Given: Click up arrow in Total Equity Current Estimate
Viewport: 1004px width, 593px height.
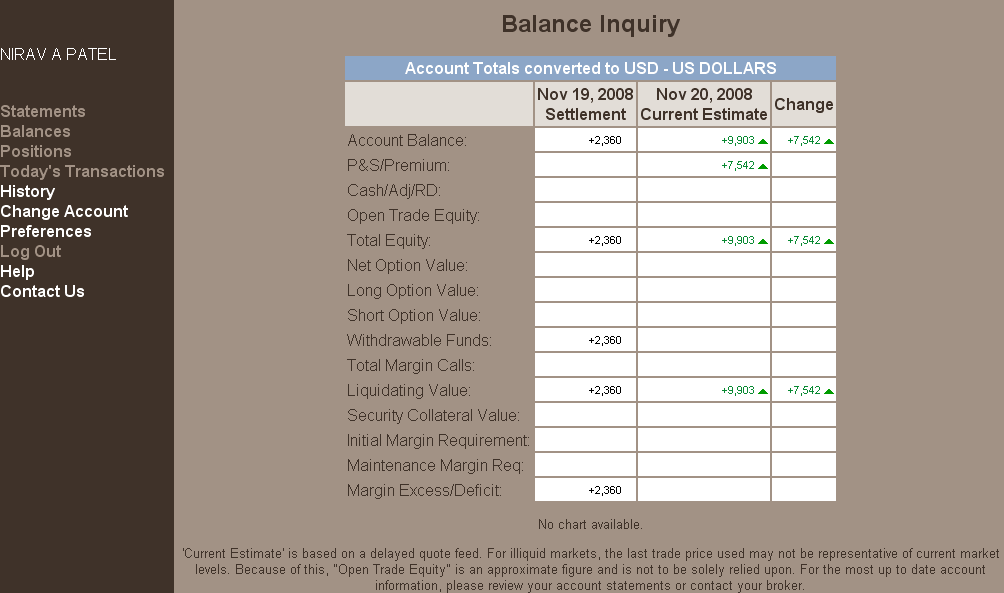Looking at the screenshot, I should click(x=763, y=241).
